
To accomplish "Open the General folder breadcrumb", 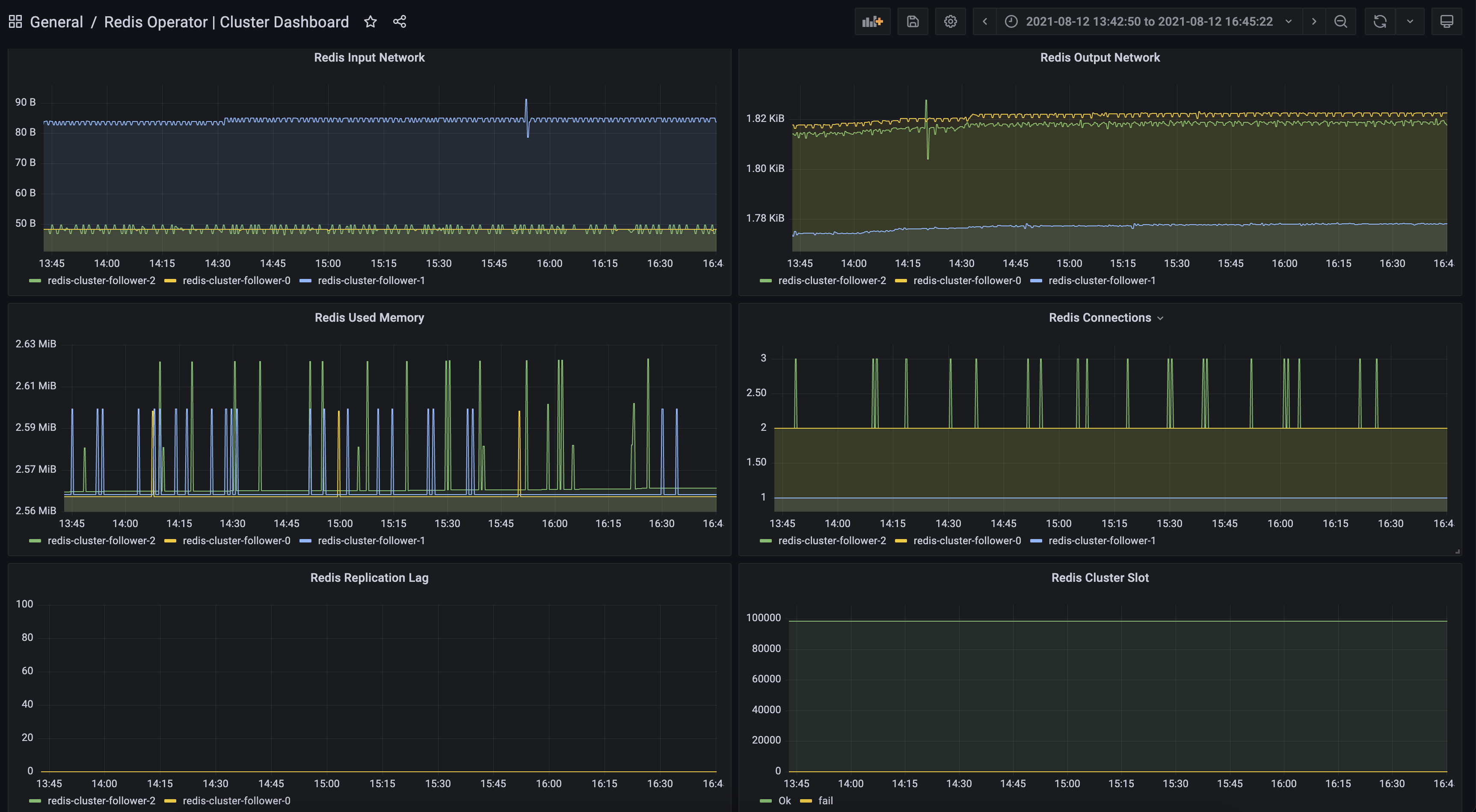I will (56, 22).
